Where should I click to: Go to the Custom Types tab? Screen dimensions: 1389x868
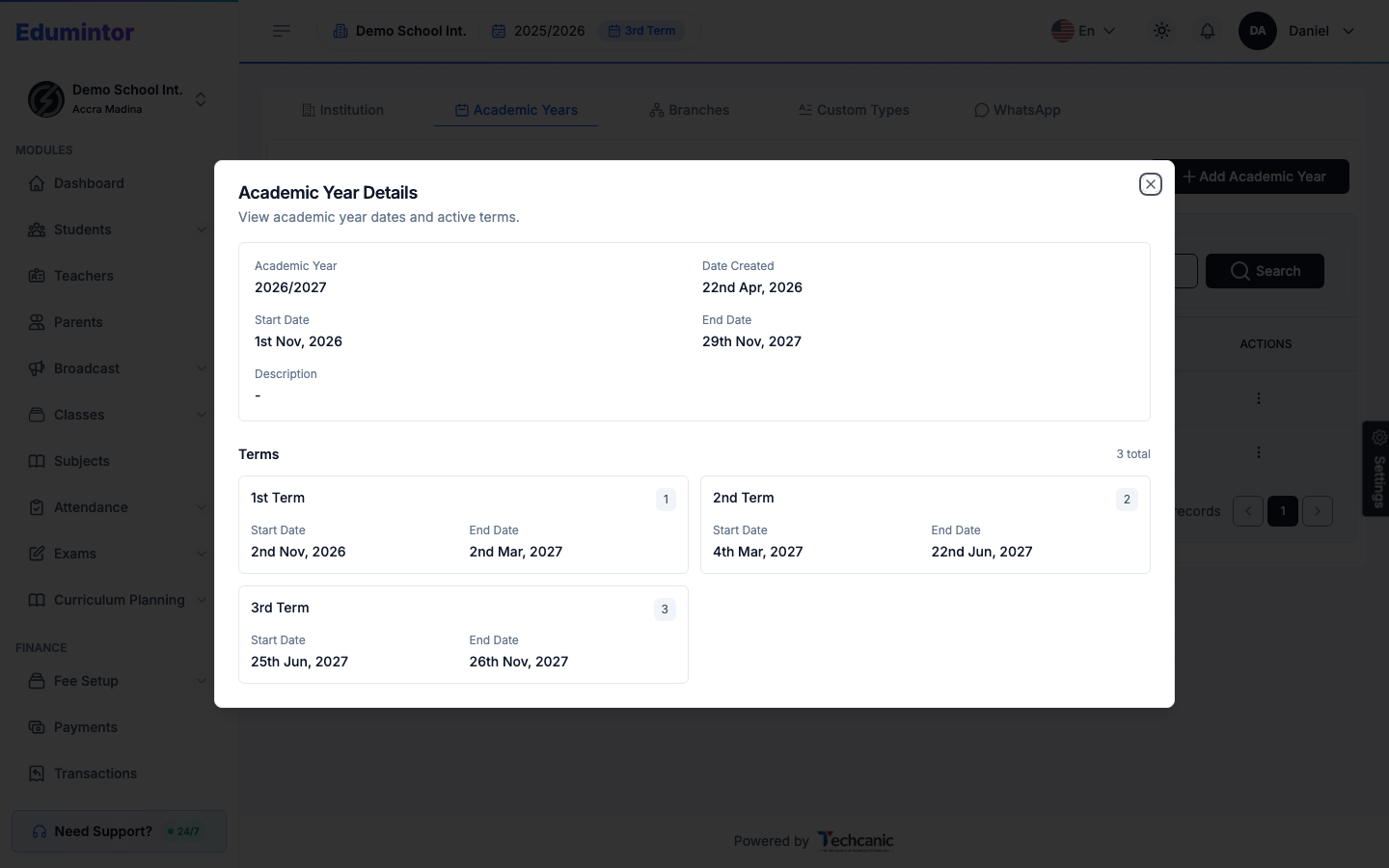854,110
